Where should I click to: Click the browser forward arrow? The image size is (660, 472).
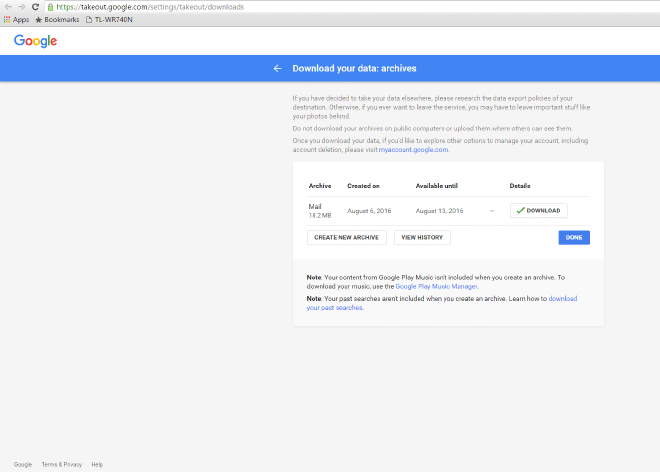tap(21, 6)
